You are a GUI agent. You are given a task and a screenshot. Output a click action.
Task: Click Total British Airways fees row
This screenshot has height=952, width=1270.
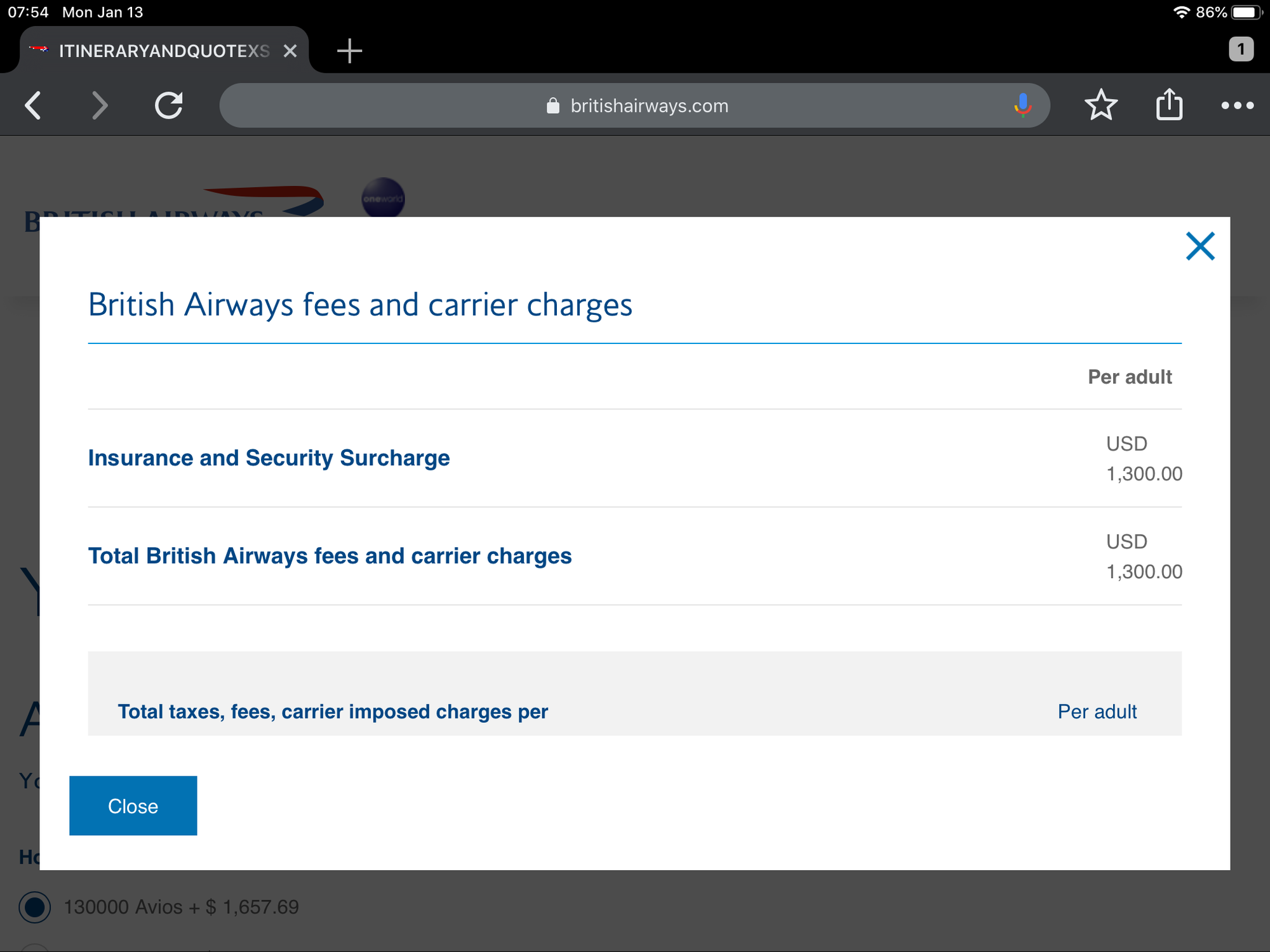[330, 556]
